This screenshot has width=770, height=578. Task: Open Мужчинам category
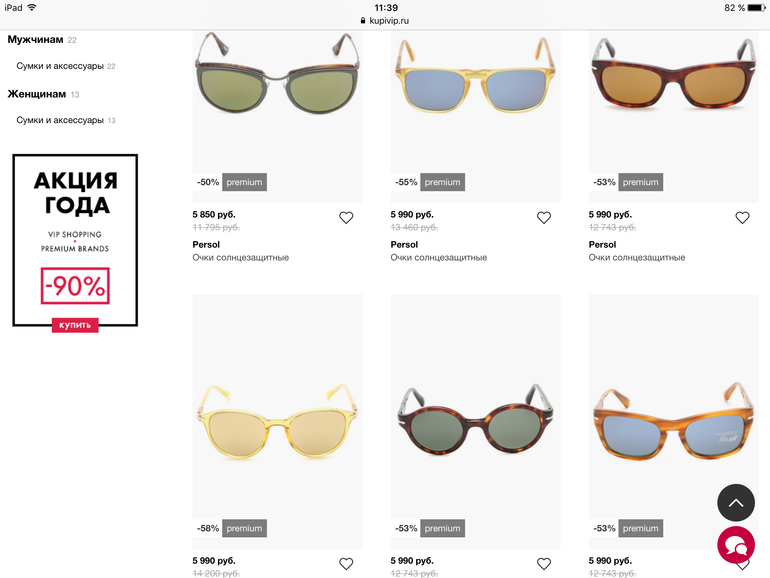pyautogui.click(x=35, y=39)
